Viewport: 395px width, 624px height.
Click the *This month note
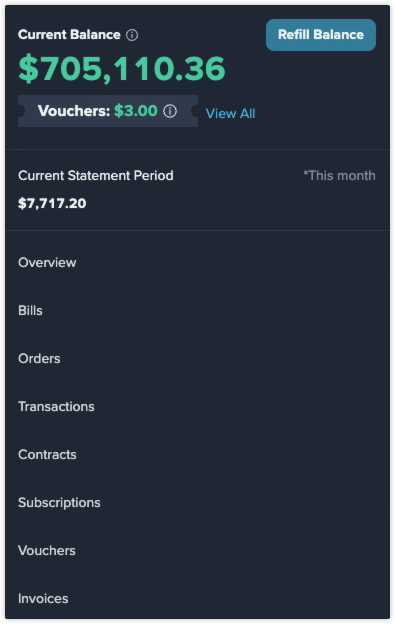(339, 176)
